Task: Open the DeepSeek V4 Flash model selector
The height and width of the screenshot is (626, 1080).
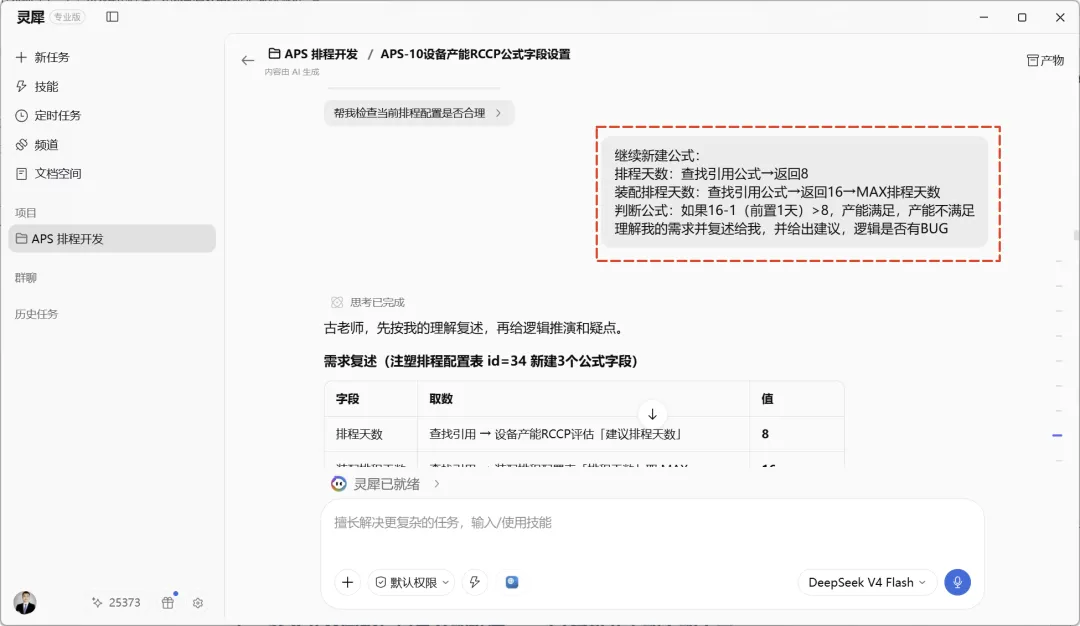Action: click(x=867, y=583)
